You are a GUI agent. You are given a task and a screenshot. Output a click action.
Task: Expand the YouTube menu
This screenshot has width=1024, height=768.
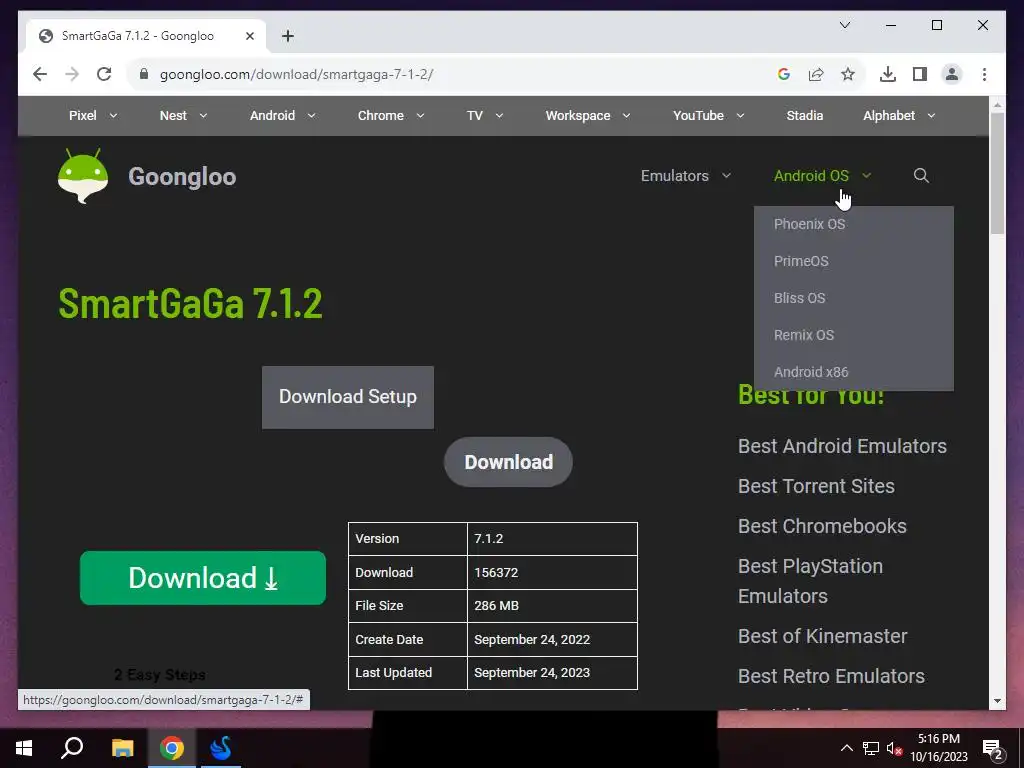709,116
